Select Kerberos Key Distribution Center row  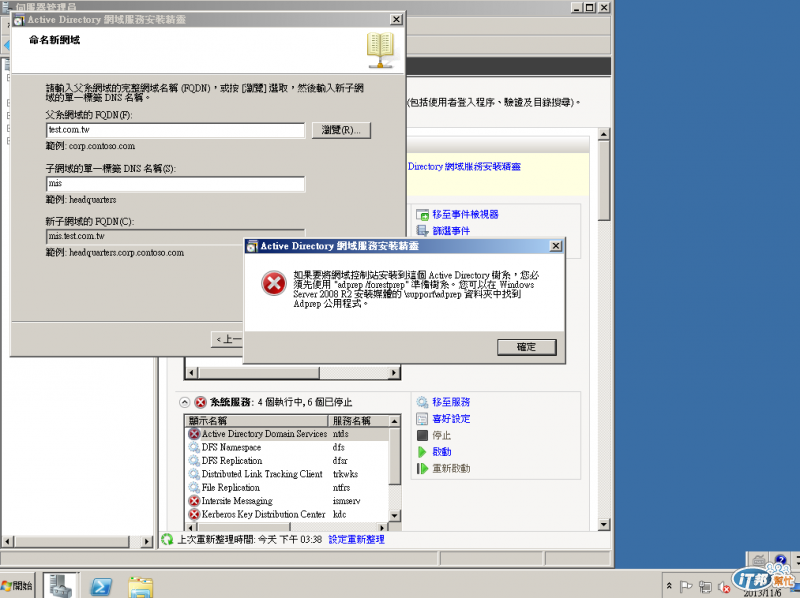287,514
